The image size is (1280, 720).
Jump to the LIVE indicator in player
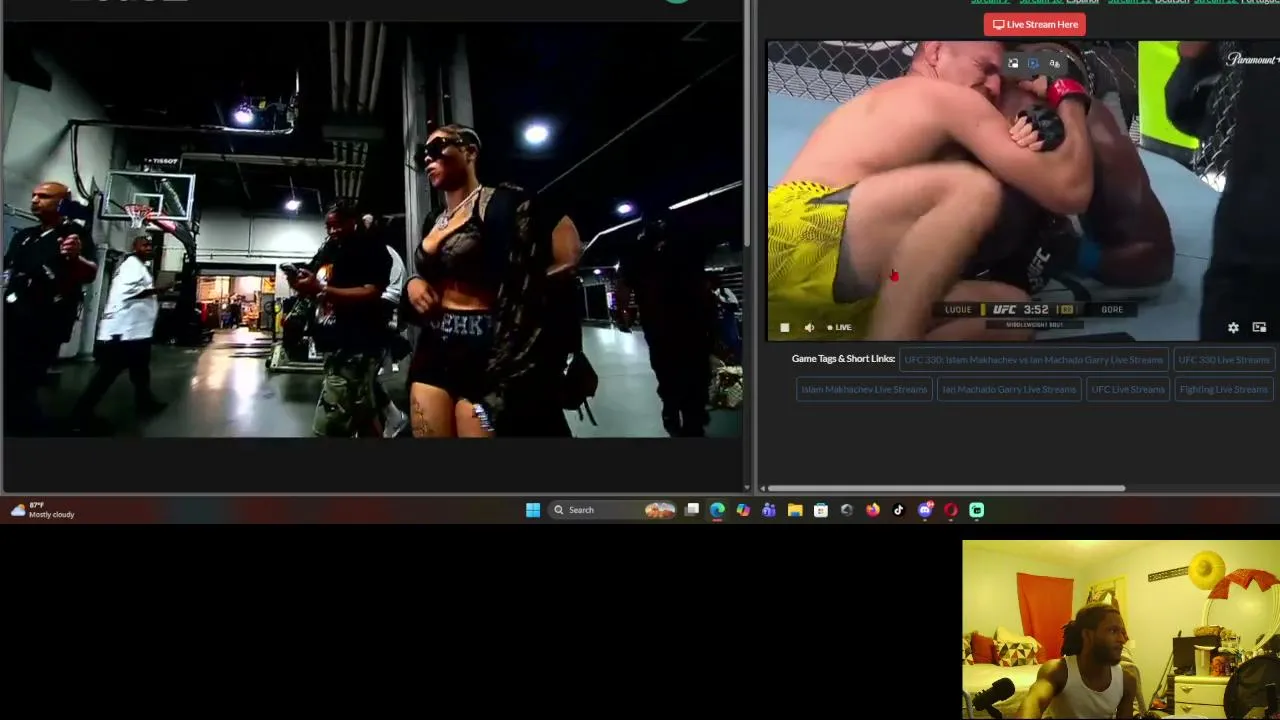[x=840, y=327]
